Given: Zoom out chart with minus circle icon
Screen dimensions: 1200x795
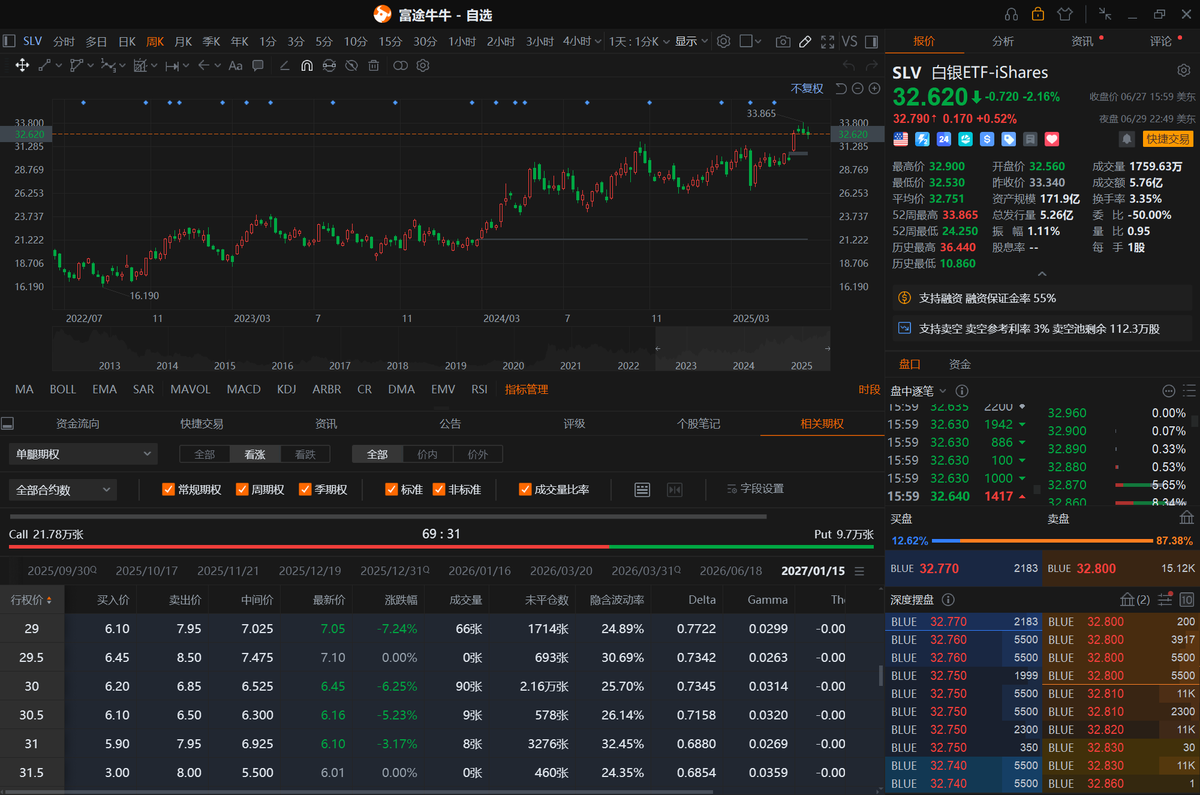Looking at the screenshot, I should (858, 88).
